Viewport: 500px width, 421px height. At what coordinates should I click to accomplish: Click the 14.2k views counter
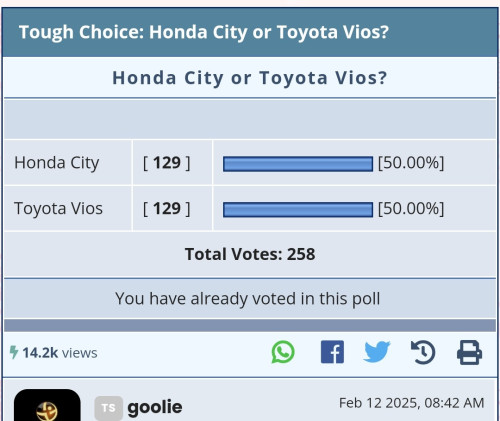(60, 353)
